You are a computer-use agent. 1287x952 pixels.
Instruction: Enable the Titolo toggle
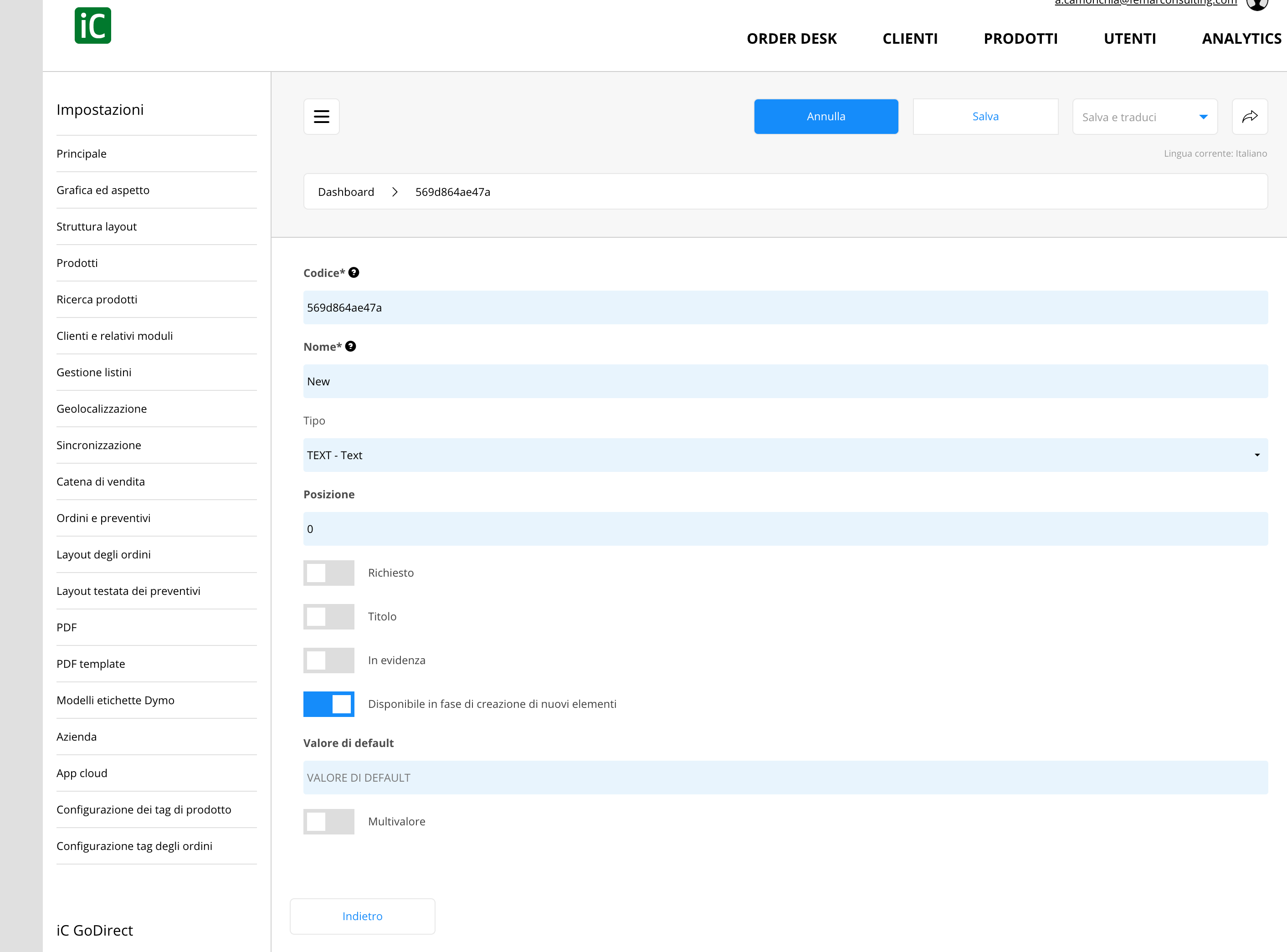click(328, 617)
